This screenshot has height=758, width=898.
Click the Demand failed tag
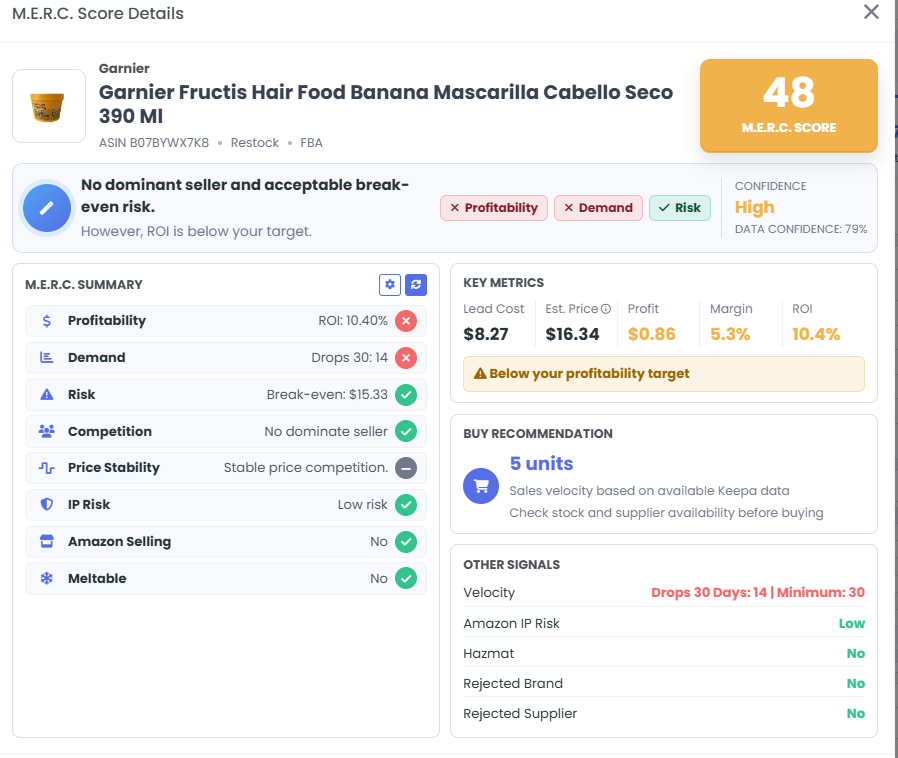(598, 208)
